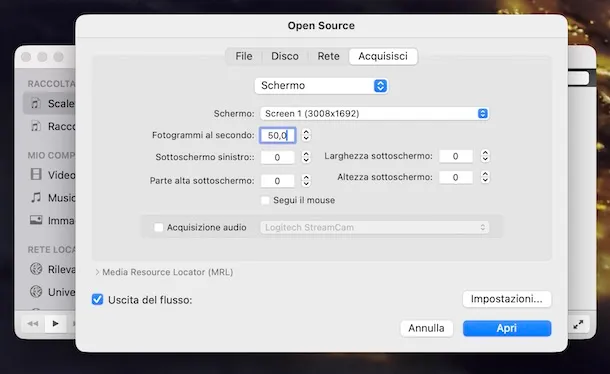This screenshot has width=610, height=374.
Task: Open the Immagini picture icon in sidebar
Action: click(x=36, y=220)
